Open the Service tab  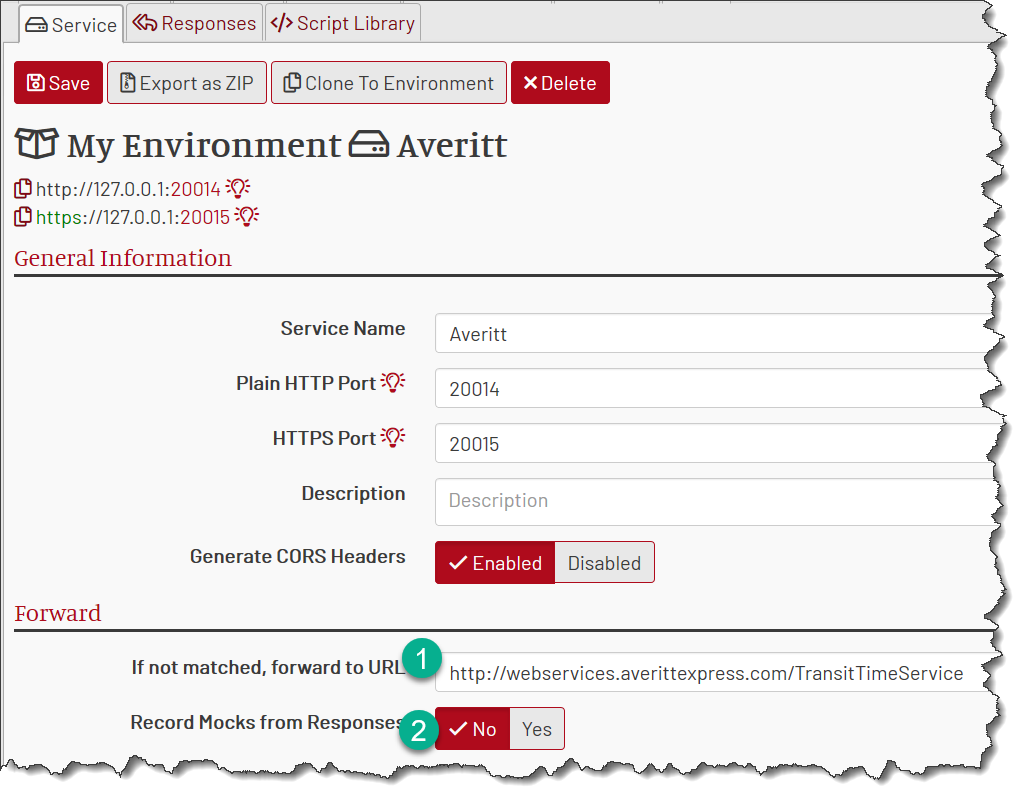coord(71,24)
